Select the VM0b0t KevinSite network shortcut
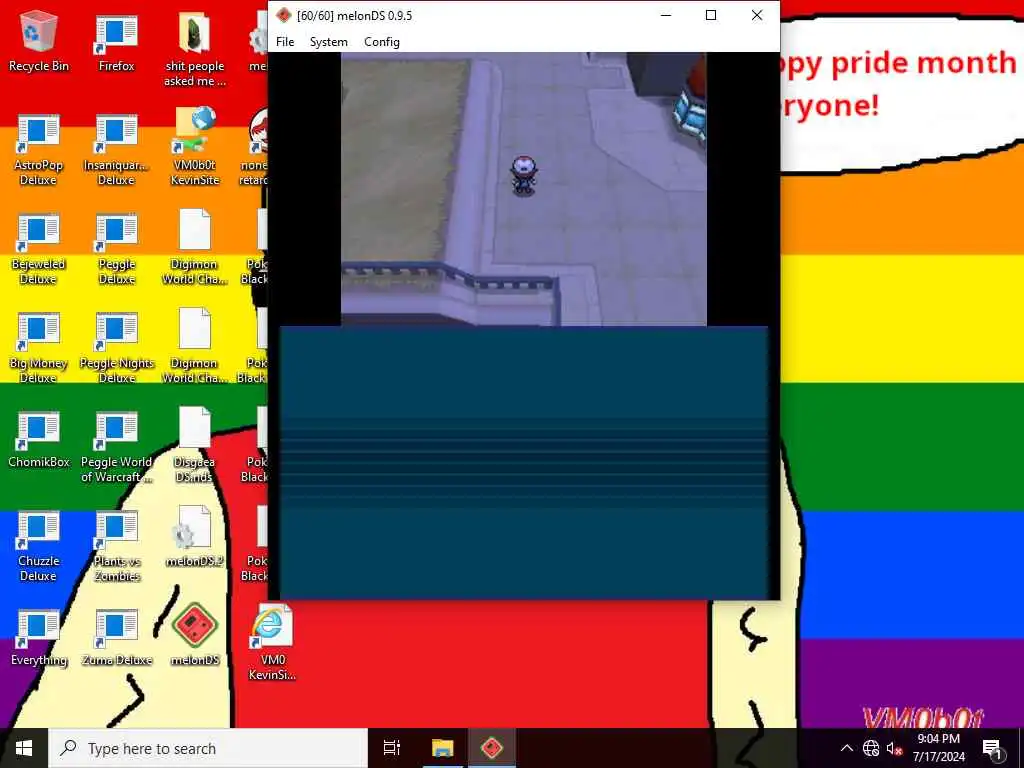1024x768 pixels. click(195, 147)
